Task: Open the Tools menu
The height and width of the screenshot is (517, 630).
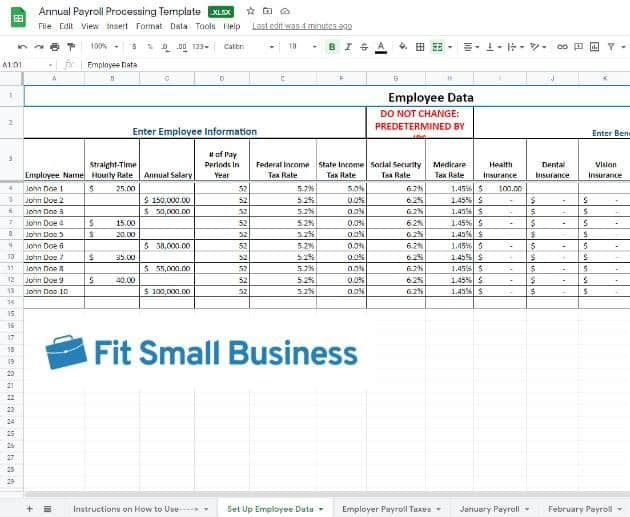Action: (x=205, y=26)
